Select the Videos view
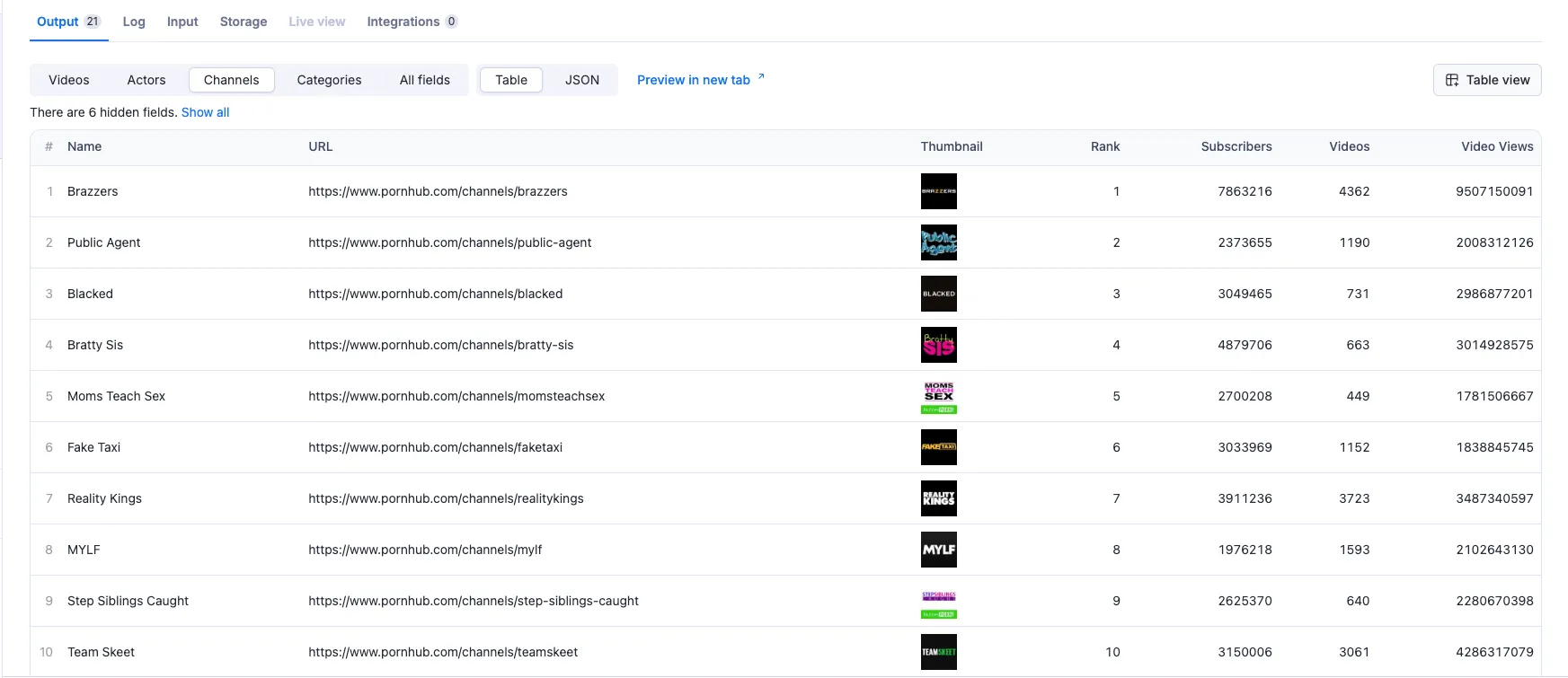This screenshot has width=1568, height=678. click(x=69, y=80)
